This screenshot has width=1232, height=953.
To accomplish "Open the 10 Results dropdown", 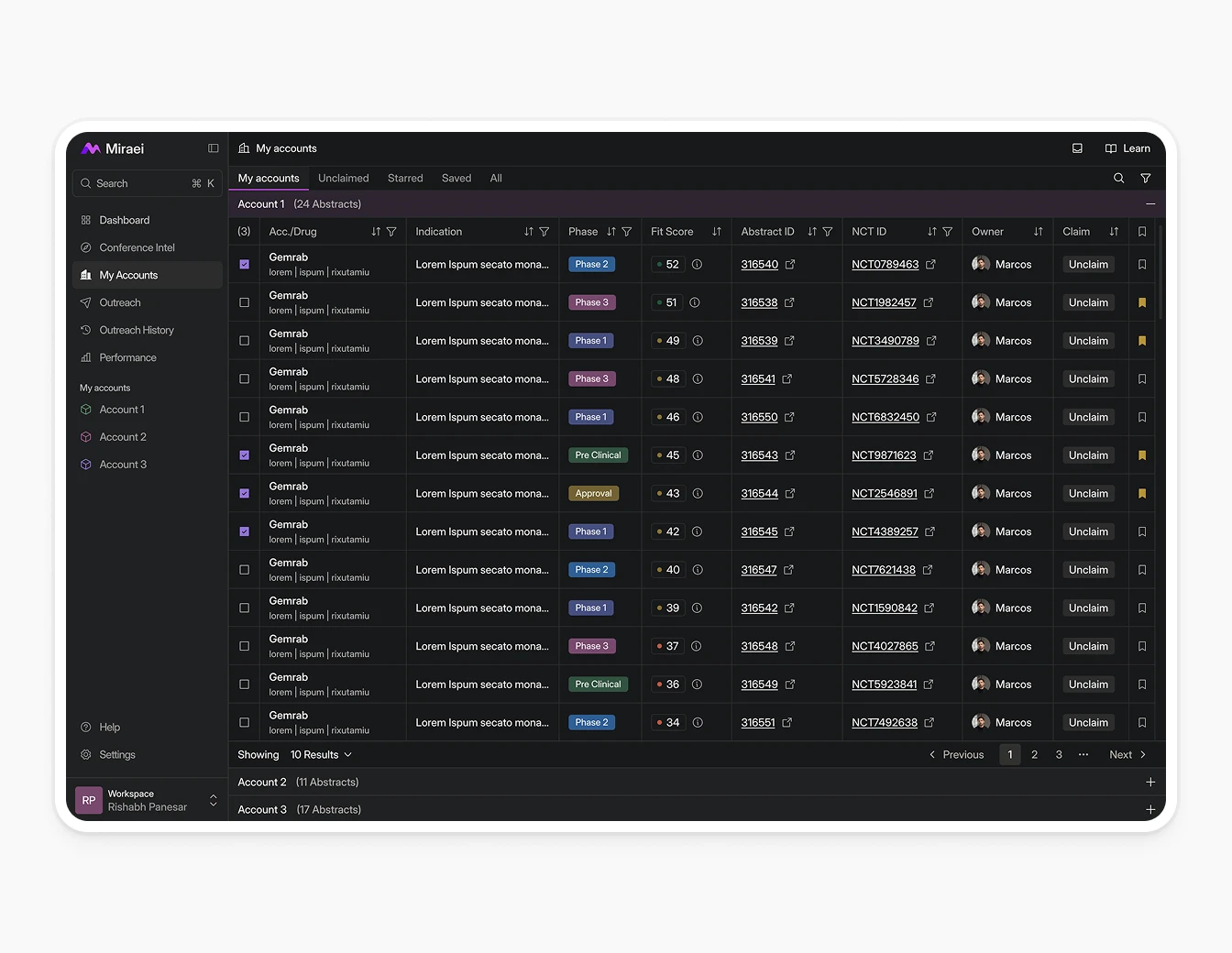I will [321, 755].
